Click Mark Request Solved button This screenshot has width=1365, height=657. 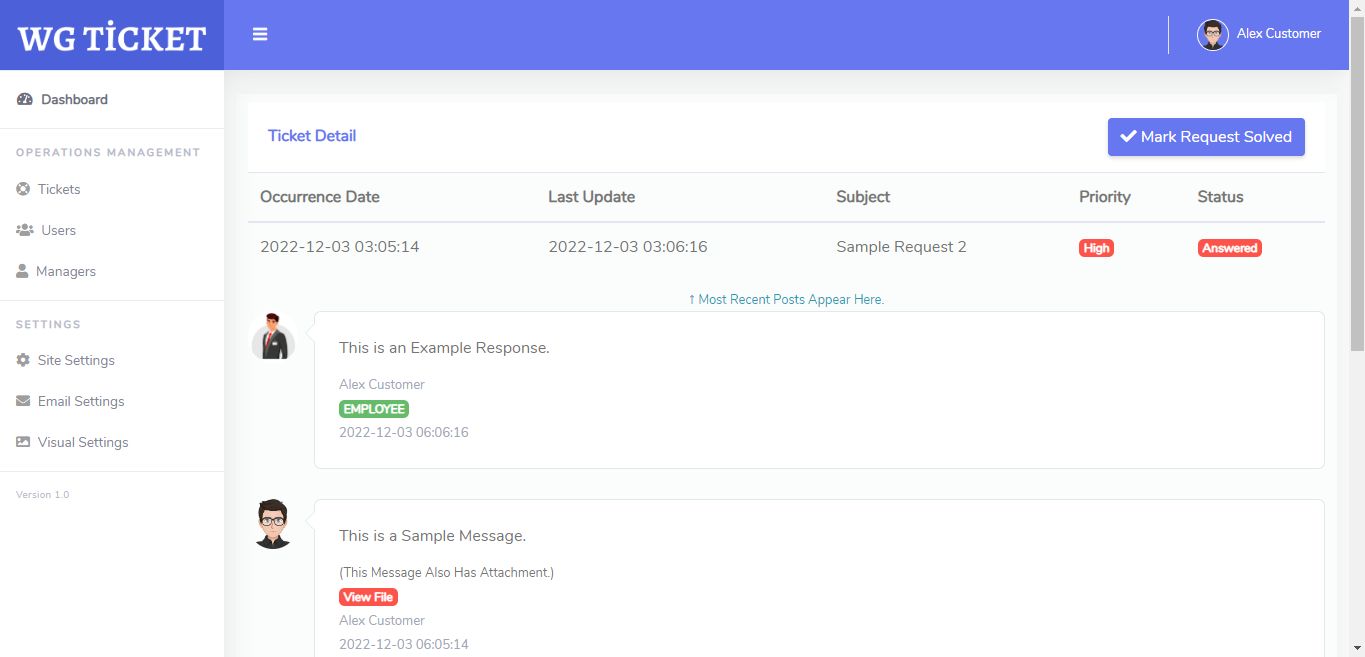pos(1206,137)
